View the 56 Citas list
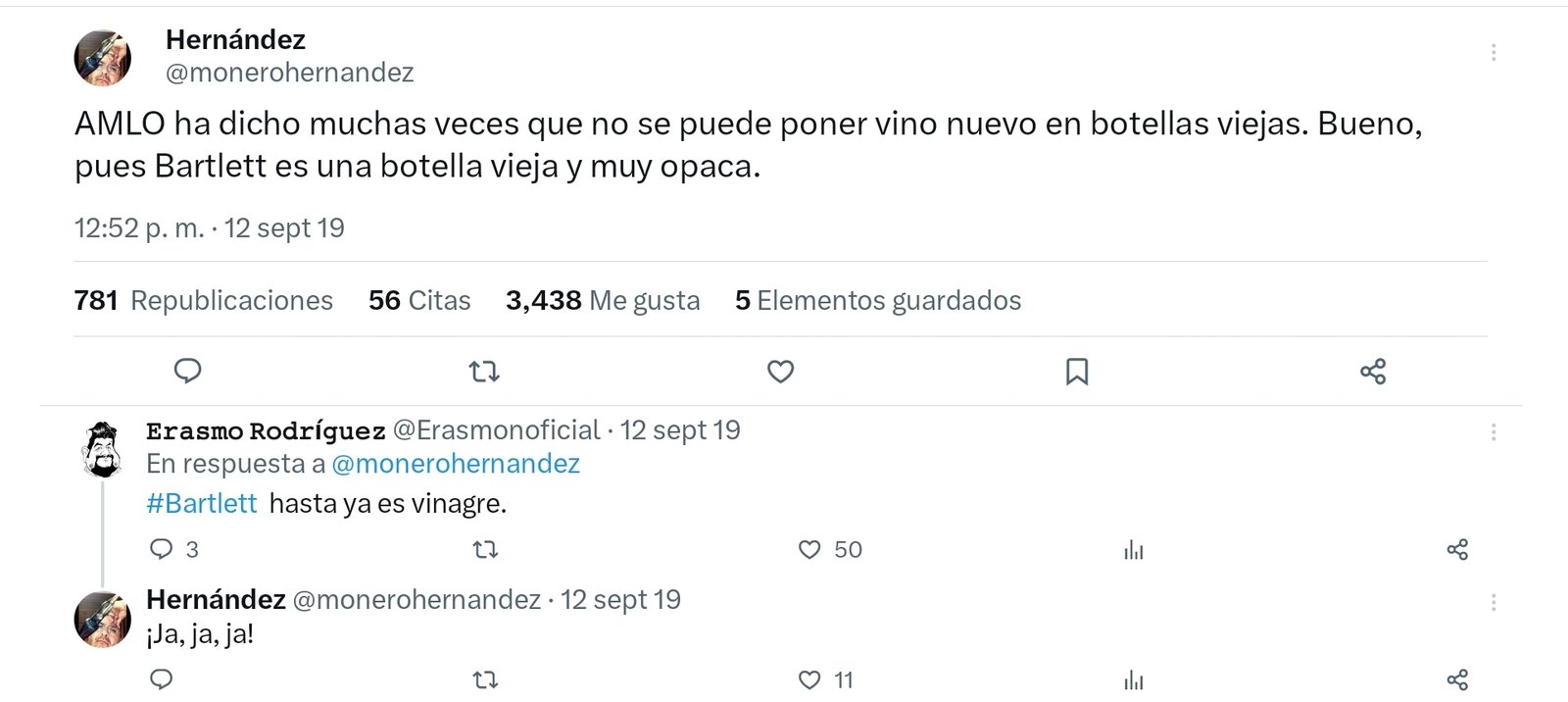 pyautogui.click(x=419, y=300)
